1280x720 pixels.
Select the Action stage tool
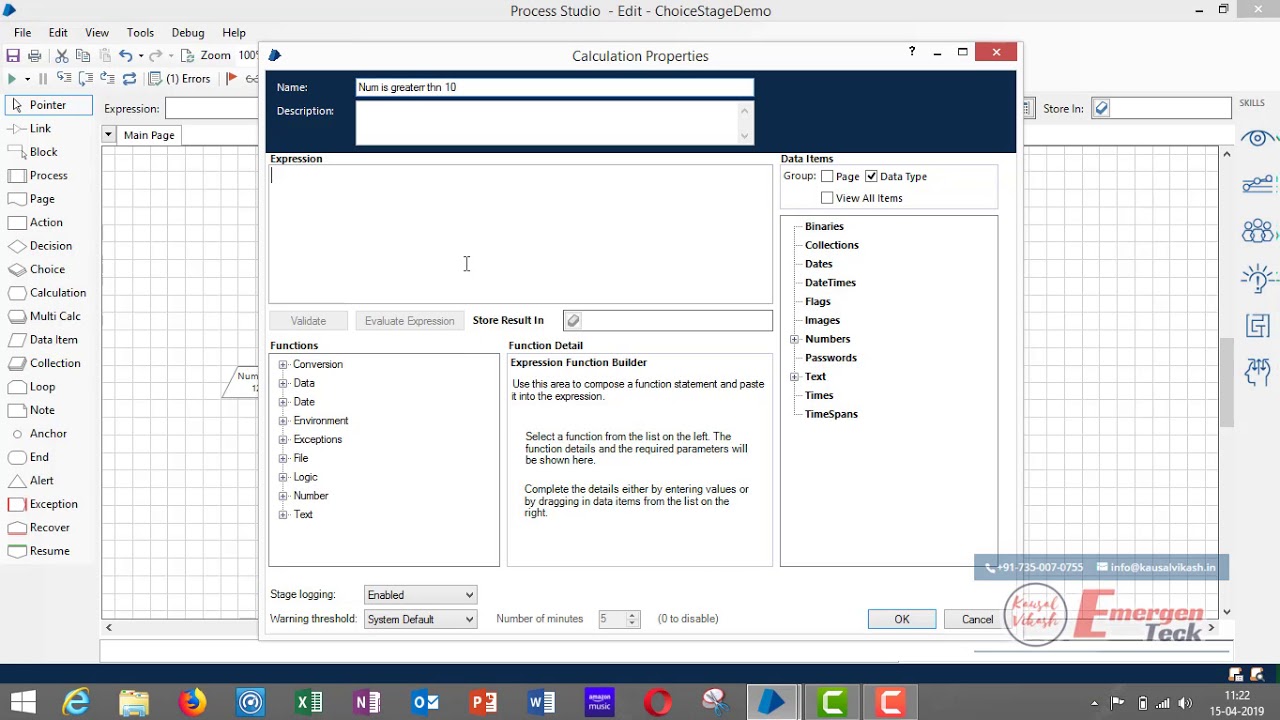coord(46,222)
